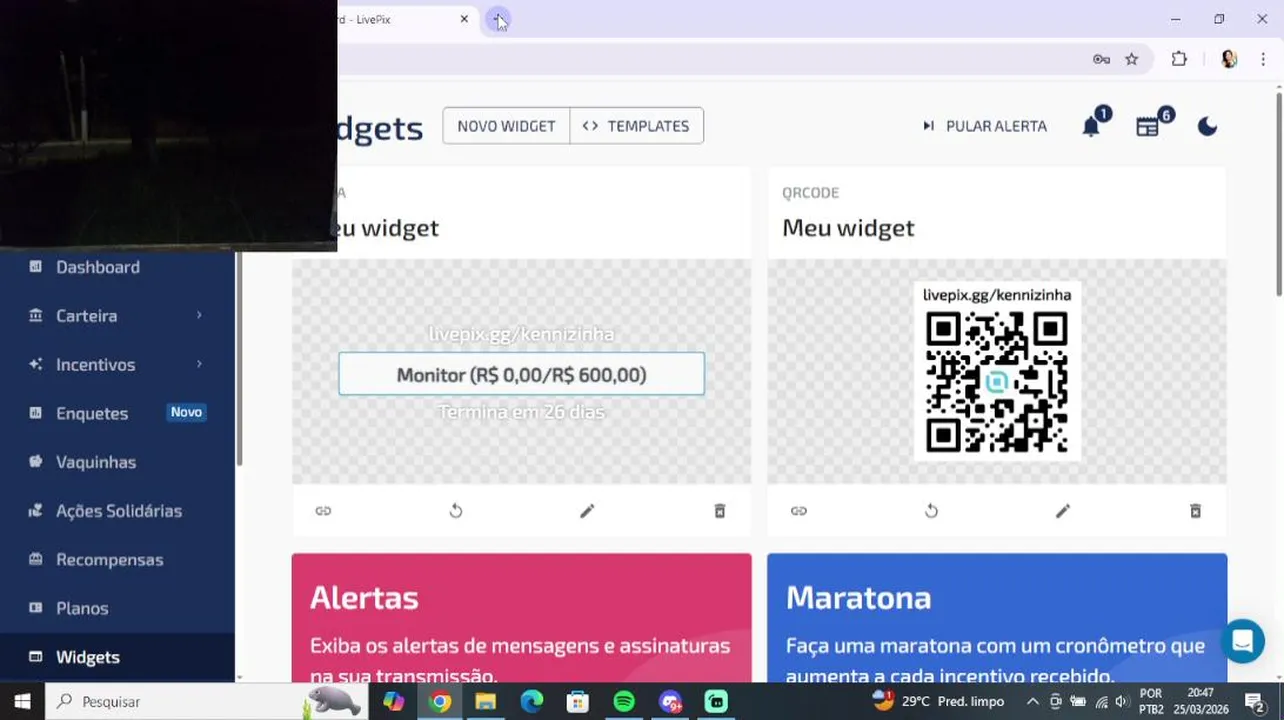Viewport: 1284px width, 720px height.
Task: Click the Monitor goal progress bar
Action: pyautogui.click(x=521, y=374)
